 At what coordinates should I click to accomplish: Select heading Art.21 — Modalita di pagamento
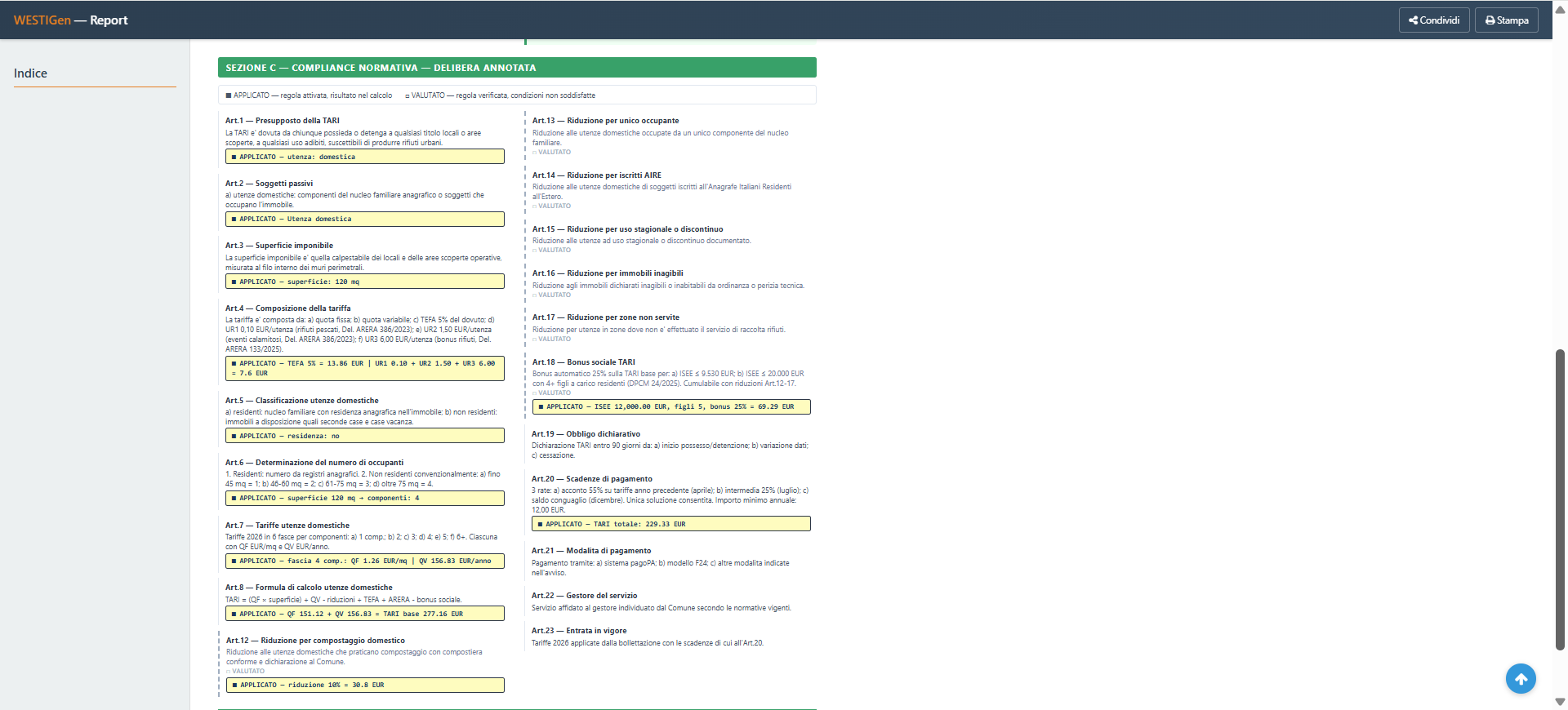[591, 551]
